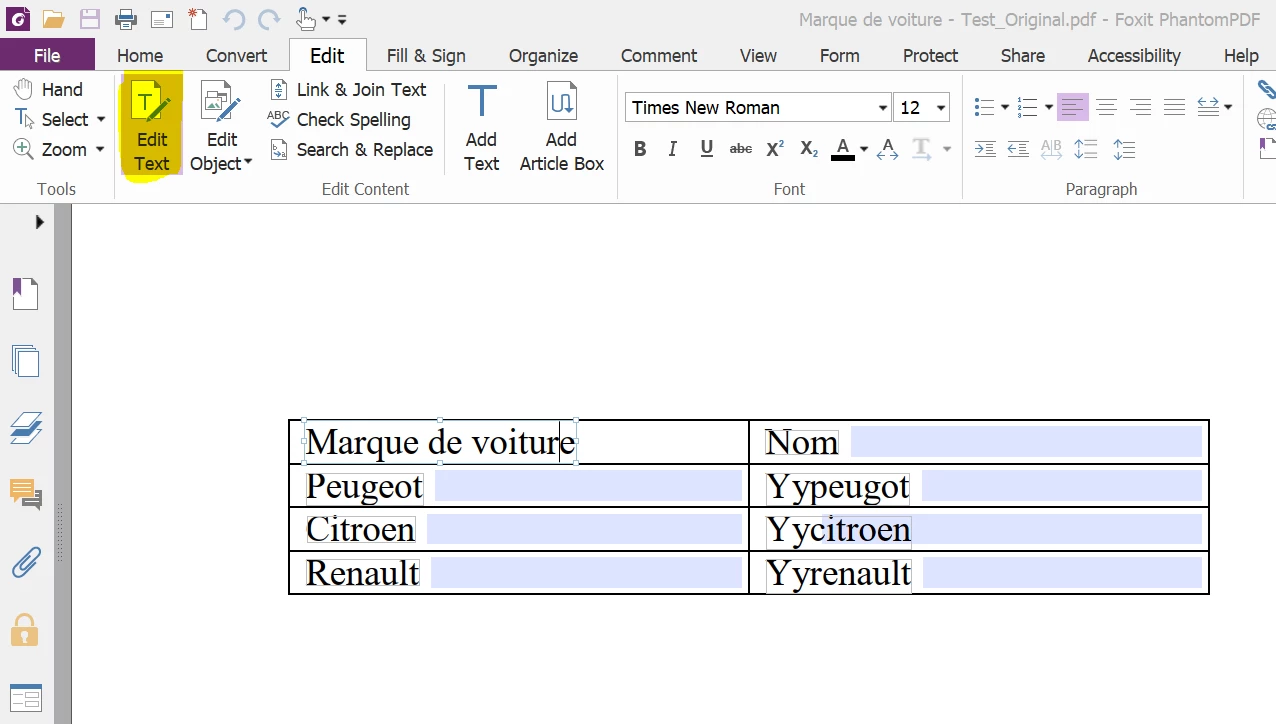Increase paragraph indent

(x=985, y=149)
